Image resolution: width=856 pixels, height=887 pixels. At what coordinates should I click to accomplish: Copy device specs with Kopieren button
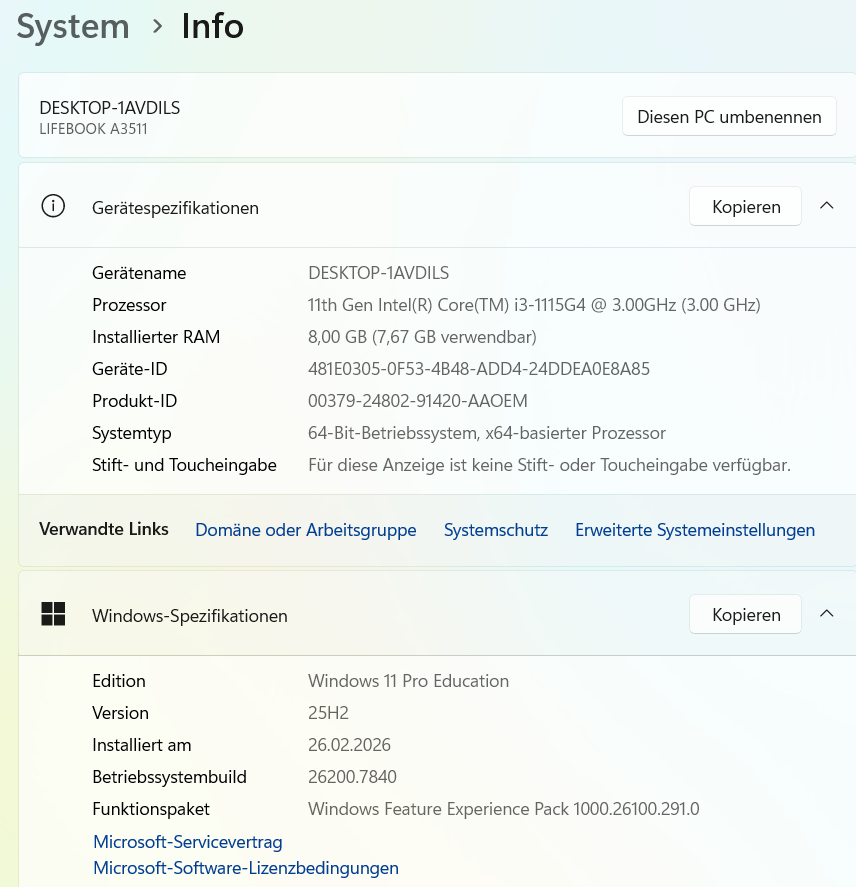745,206
